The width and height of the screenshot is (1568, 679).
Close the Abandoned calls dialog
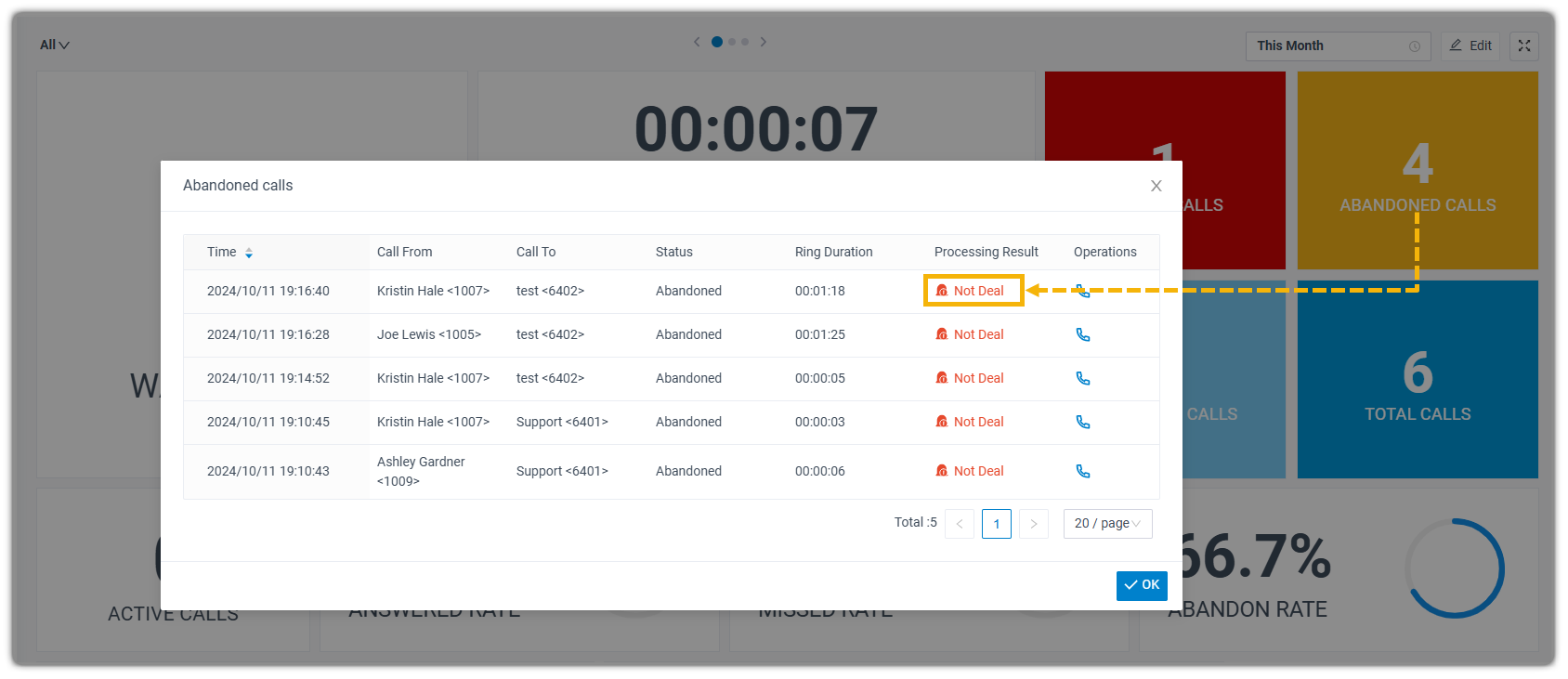coord(1156,186)
